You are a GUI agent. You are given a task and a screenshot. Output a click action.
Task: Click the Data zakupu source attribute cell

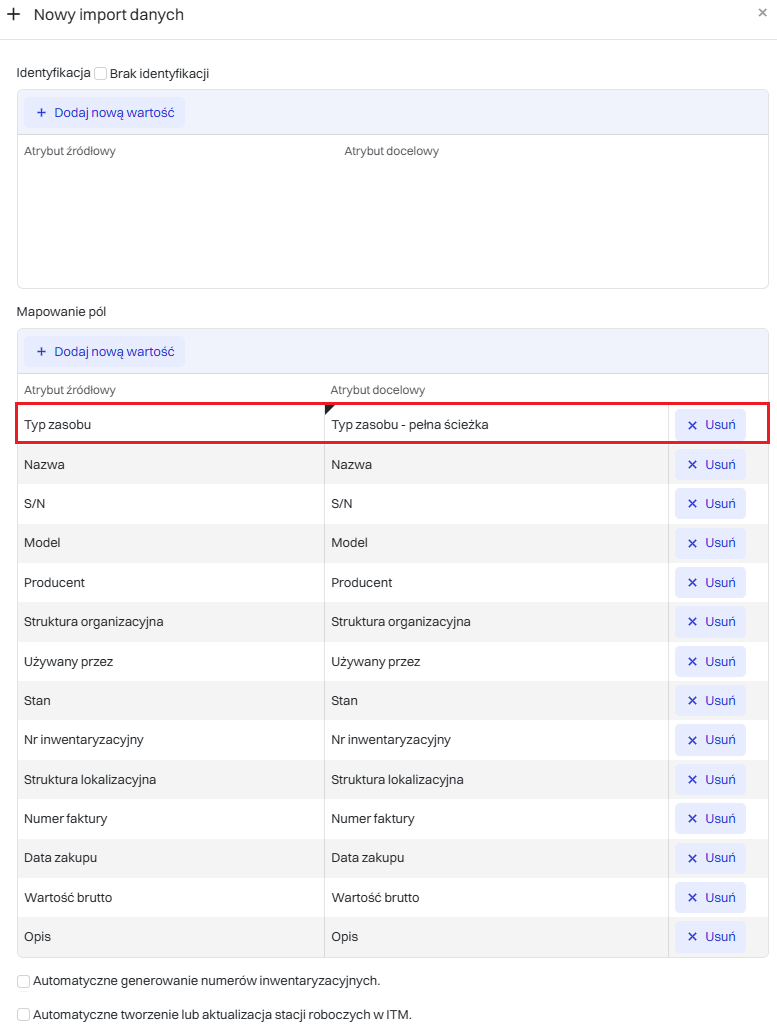(170, 858)
